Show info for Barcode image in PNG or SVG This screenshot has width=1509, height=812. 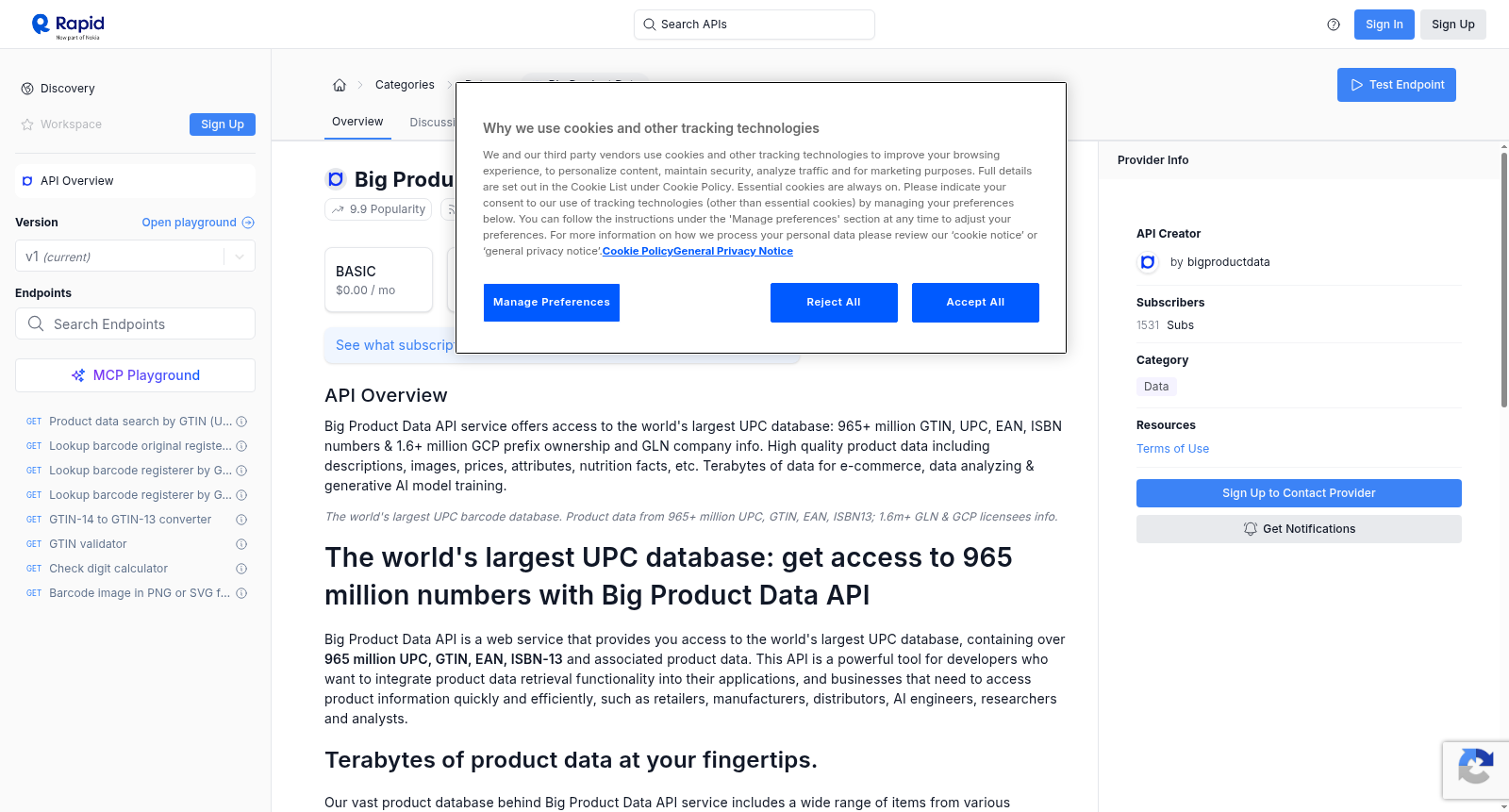pyautogui.click(x=241, y=593)
